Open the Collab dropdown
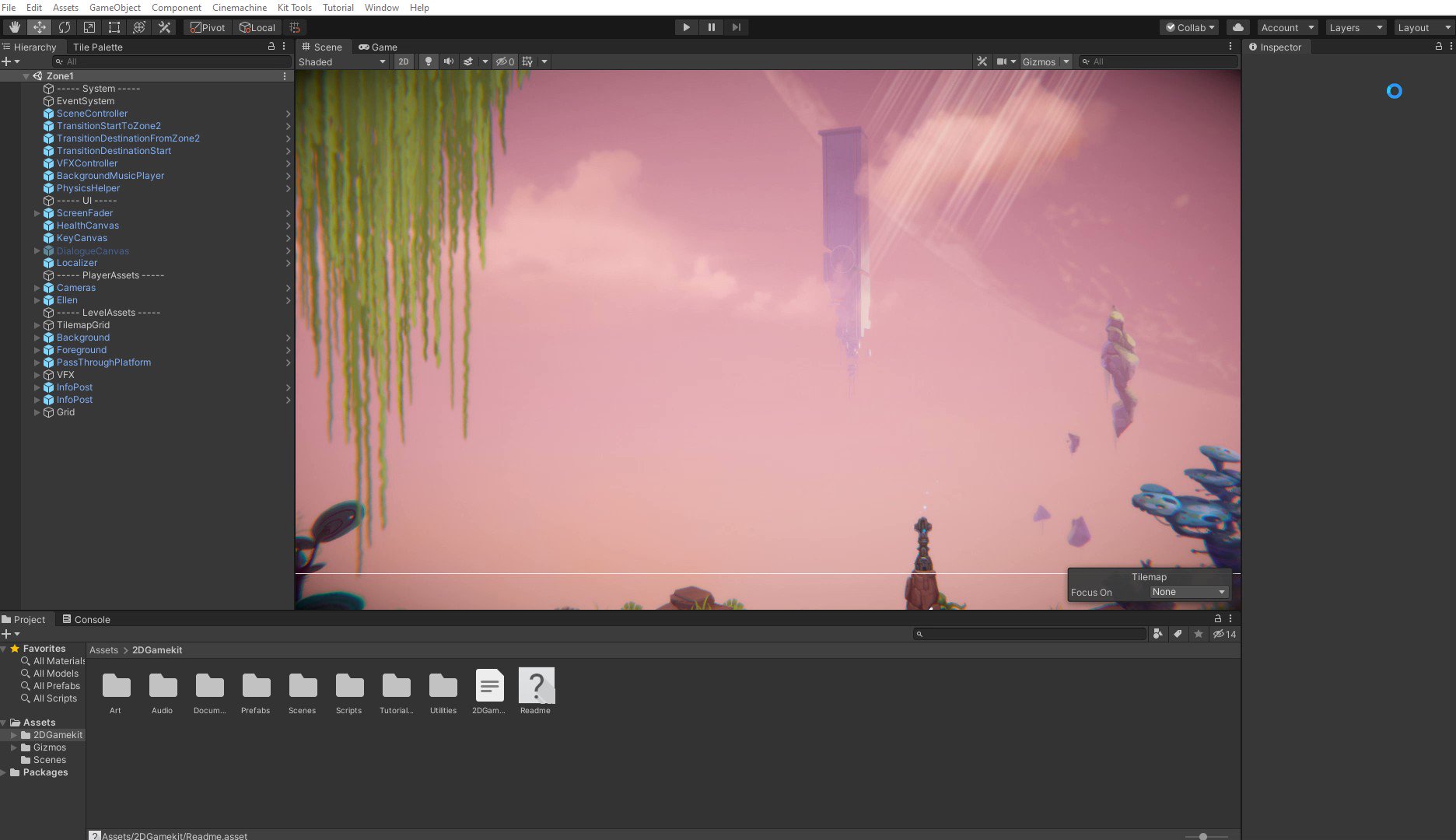 click(1190, 27)
